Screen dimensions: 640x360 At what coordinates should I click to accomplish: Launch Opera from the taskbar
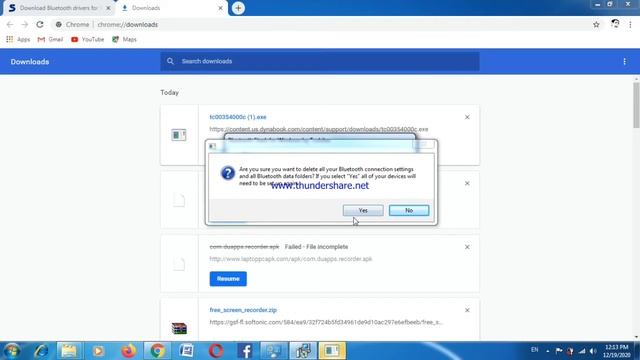(216, 351)
